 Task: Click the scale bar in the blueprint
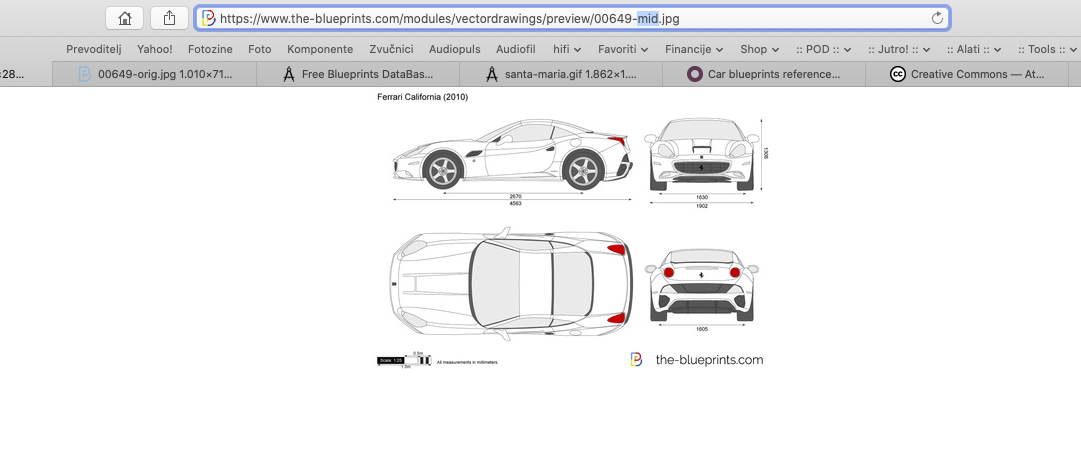pos(404,360)
